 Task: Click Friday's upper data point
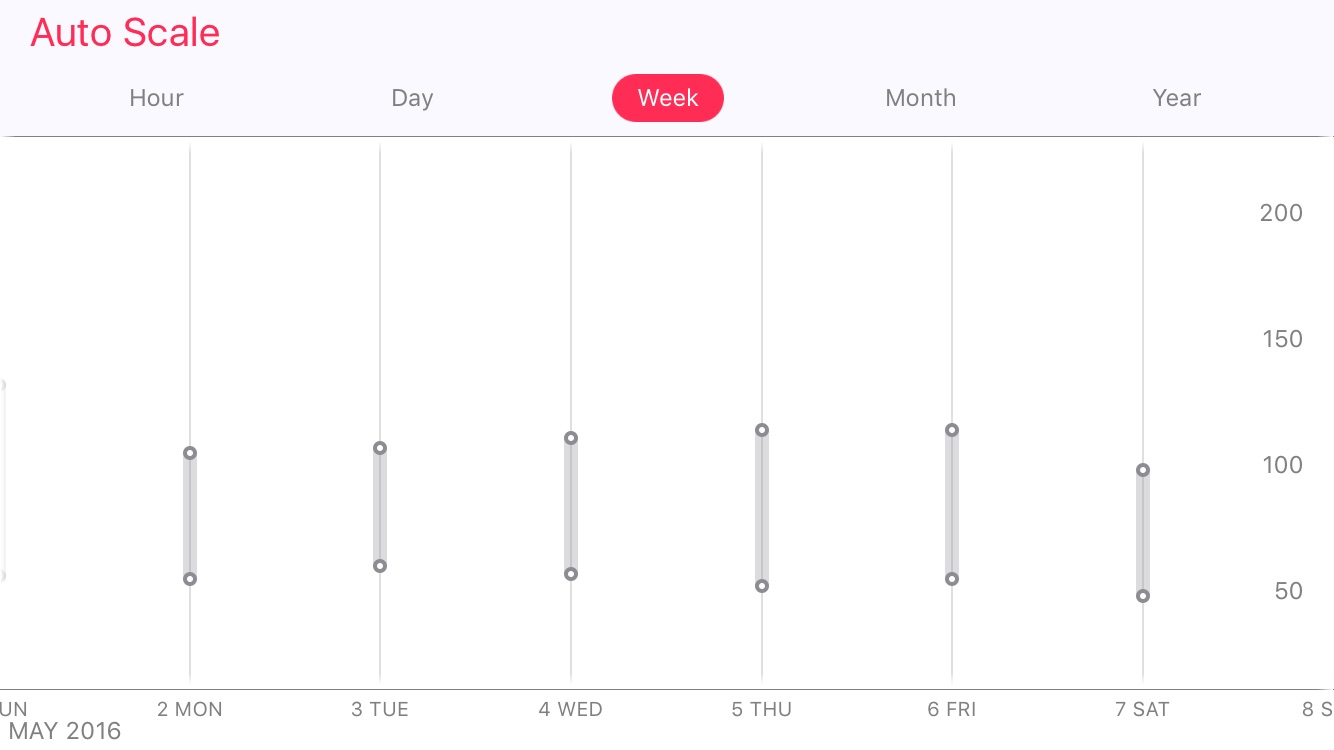[952, 430]
